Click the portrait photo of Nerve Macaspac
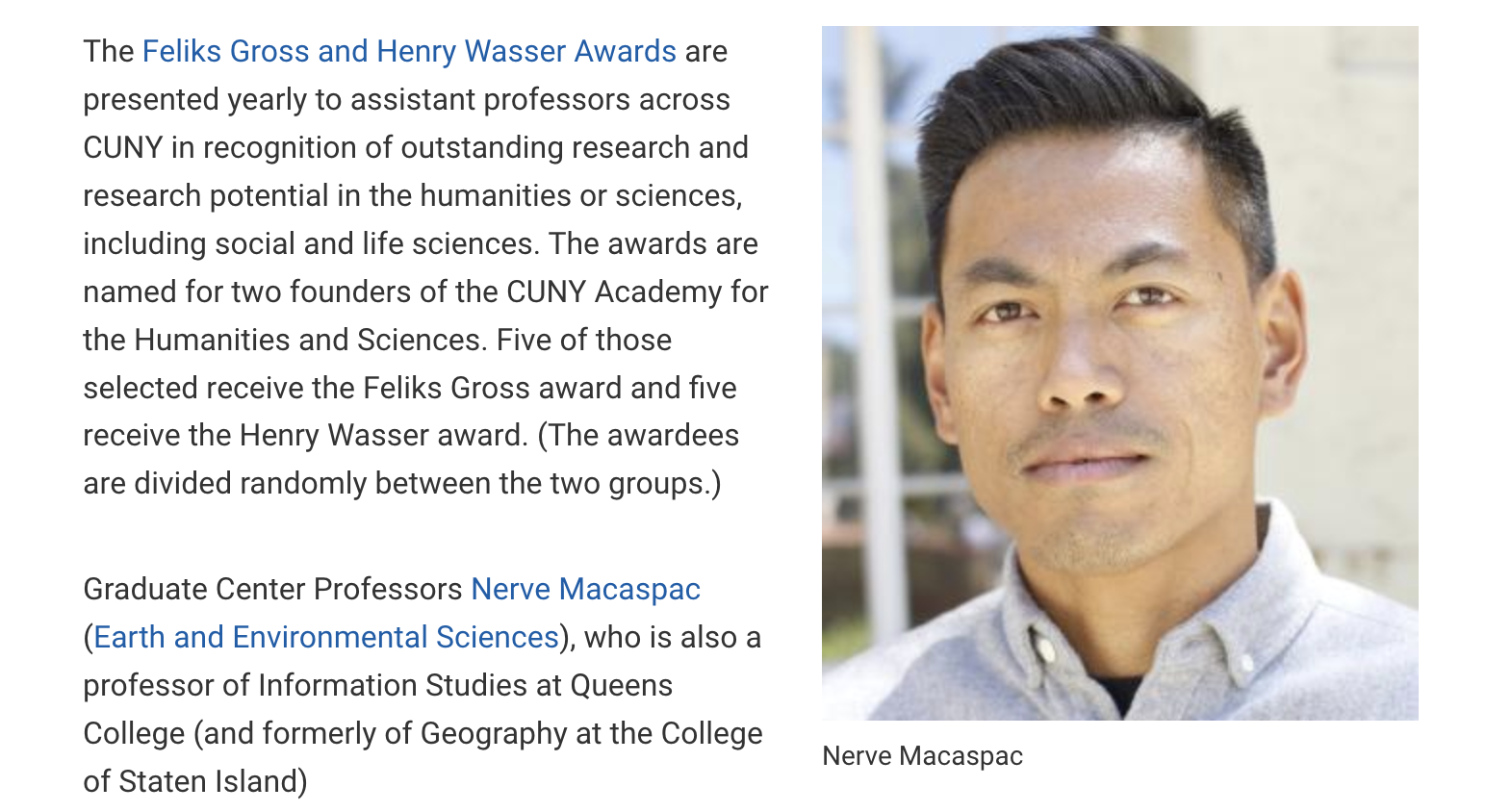 pyautogui.click(x=1119, y=372)
